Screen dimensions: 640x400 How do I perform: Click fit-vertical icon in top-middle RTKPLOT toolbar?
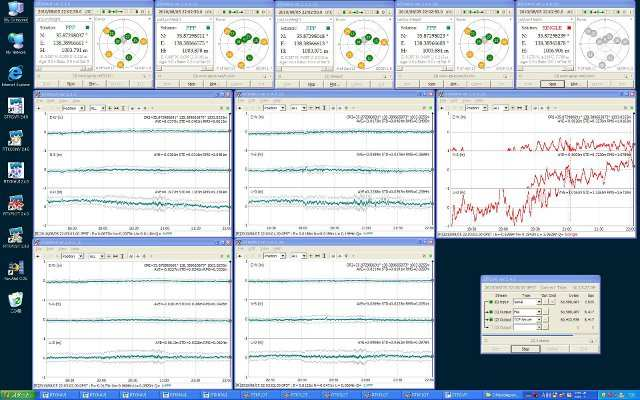[x=324, y=108]
